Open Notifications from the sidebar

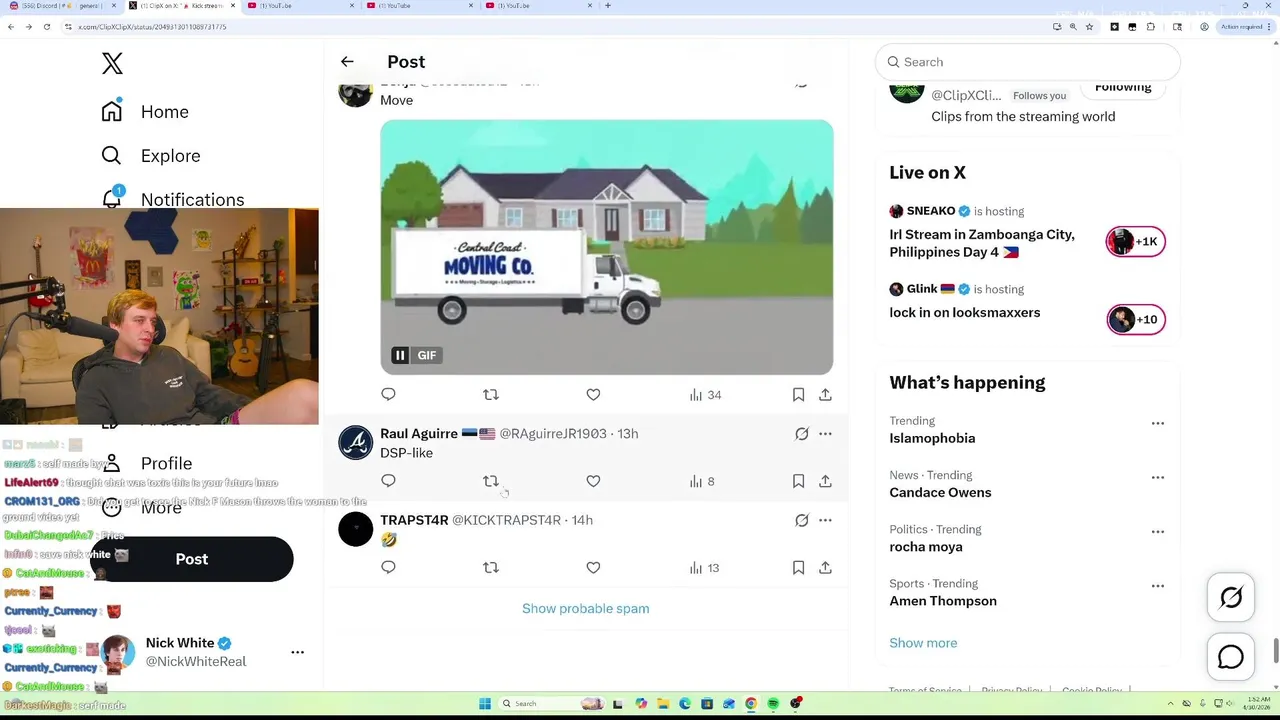click(173, 199)
